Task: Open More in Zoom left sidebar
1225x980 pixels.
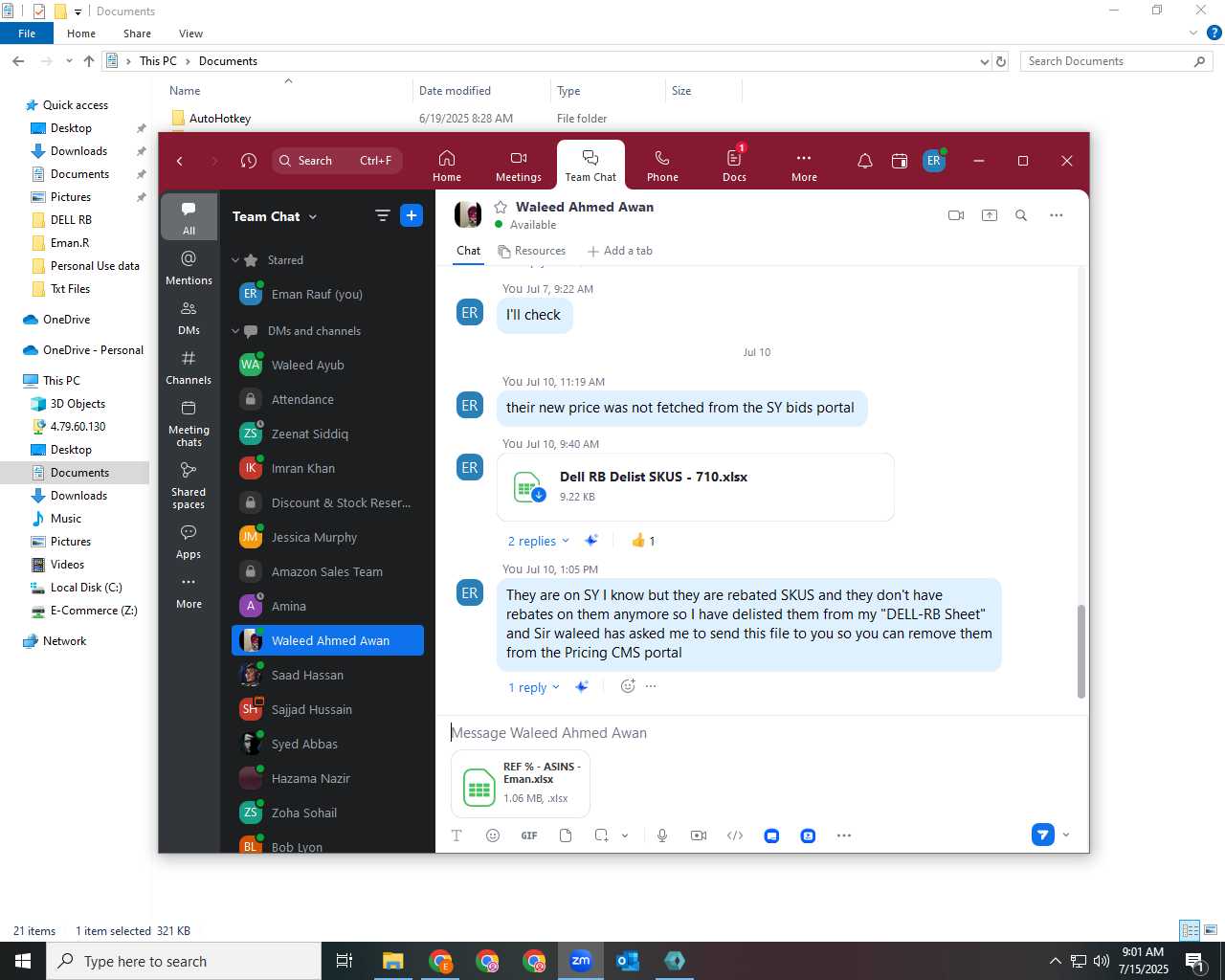Action: pyautogui.click(x=189, y=591)
